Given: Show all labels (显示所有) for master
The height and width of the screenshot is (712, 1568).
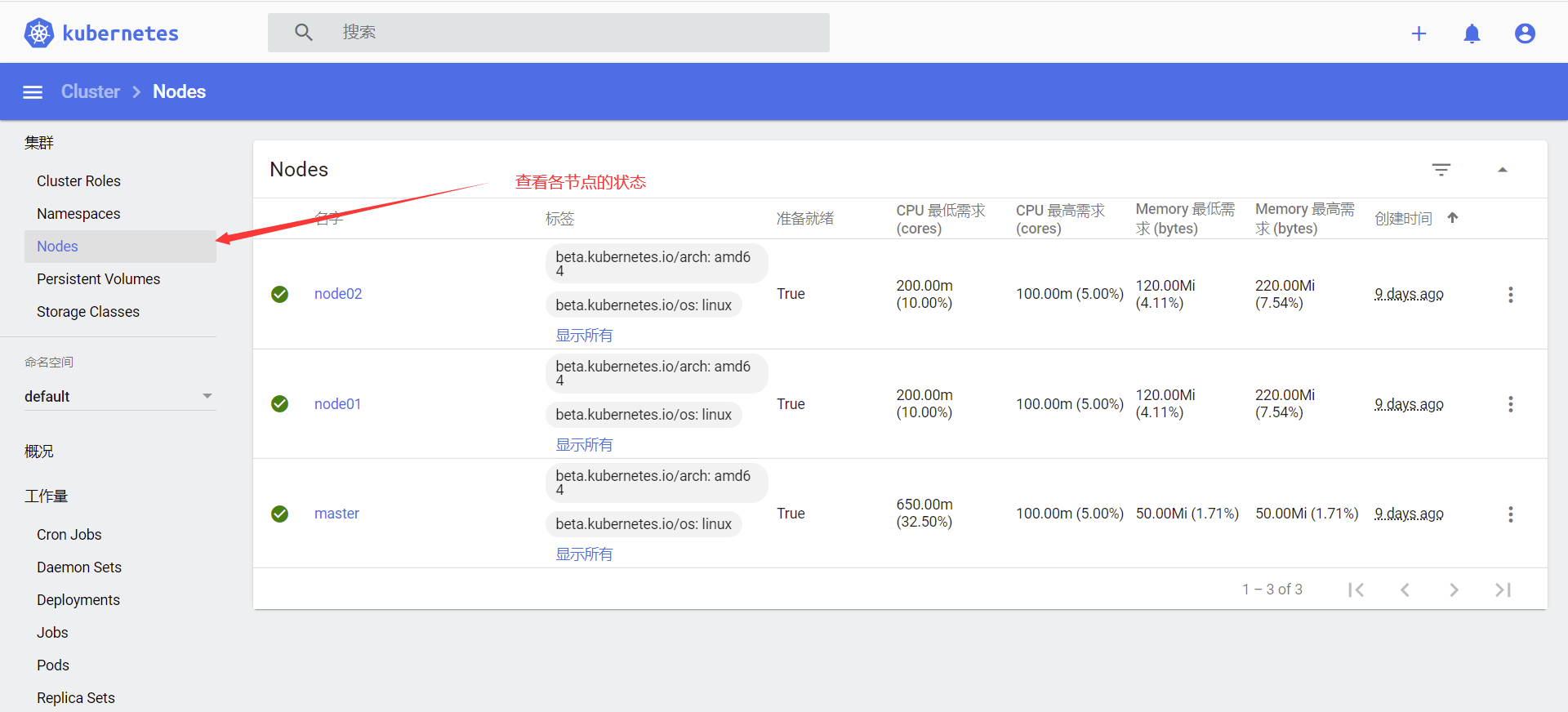Looking at the screenshot, I should coord(584,554).
